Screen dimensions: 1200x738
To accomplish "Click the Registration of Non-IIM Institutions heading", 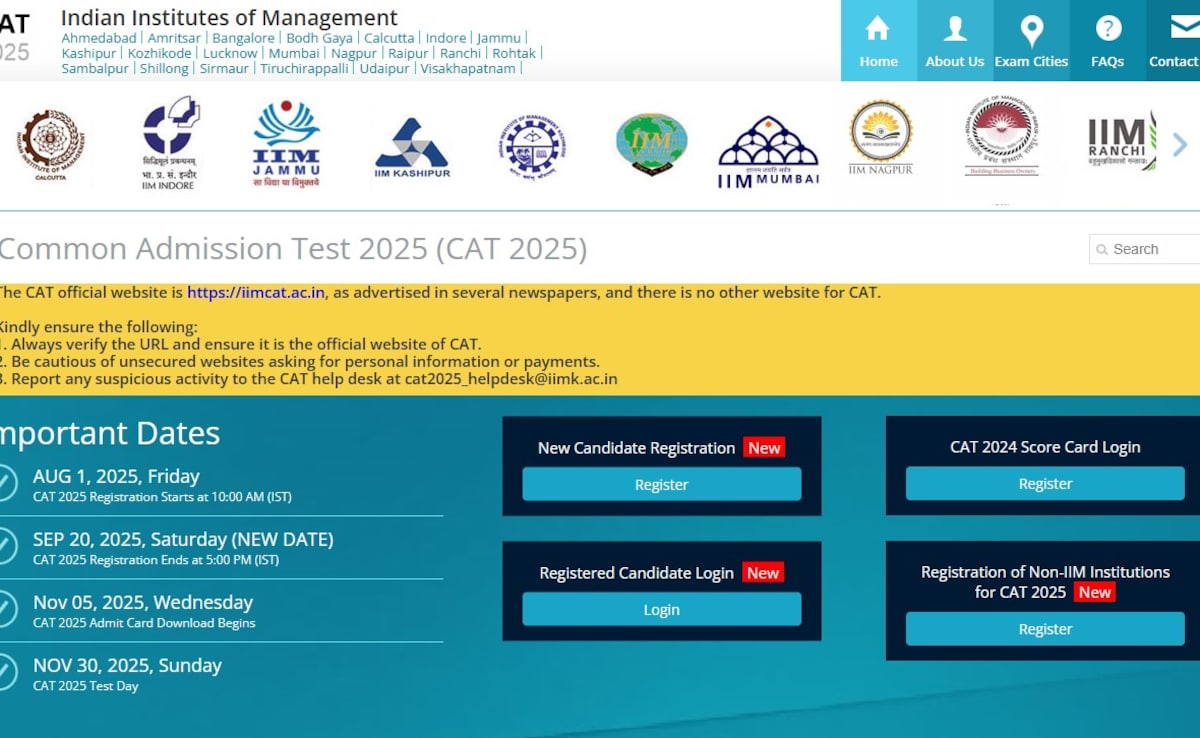I will click(x=1045, y=582).
